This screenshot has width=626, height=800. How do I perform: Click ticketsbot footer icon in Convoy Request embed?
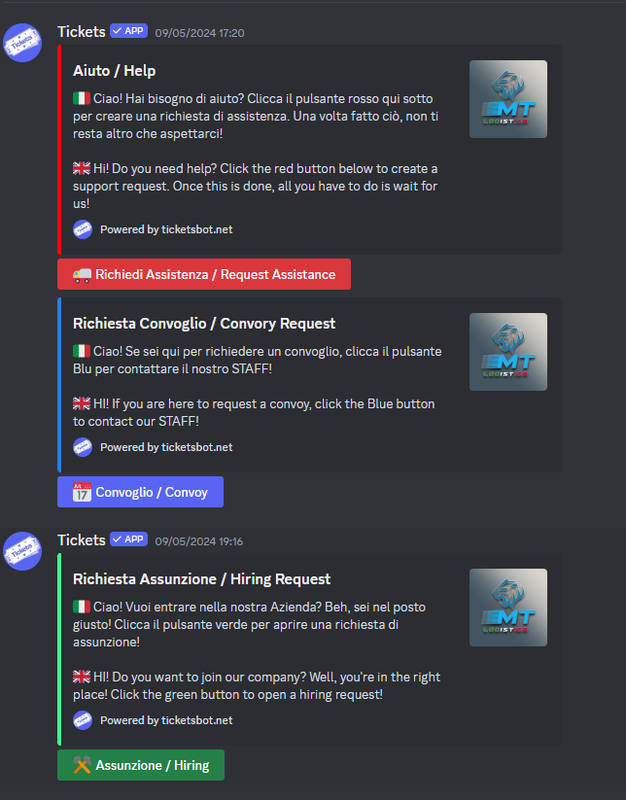tap(83, 447)
